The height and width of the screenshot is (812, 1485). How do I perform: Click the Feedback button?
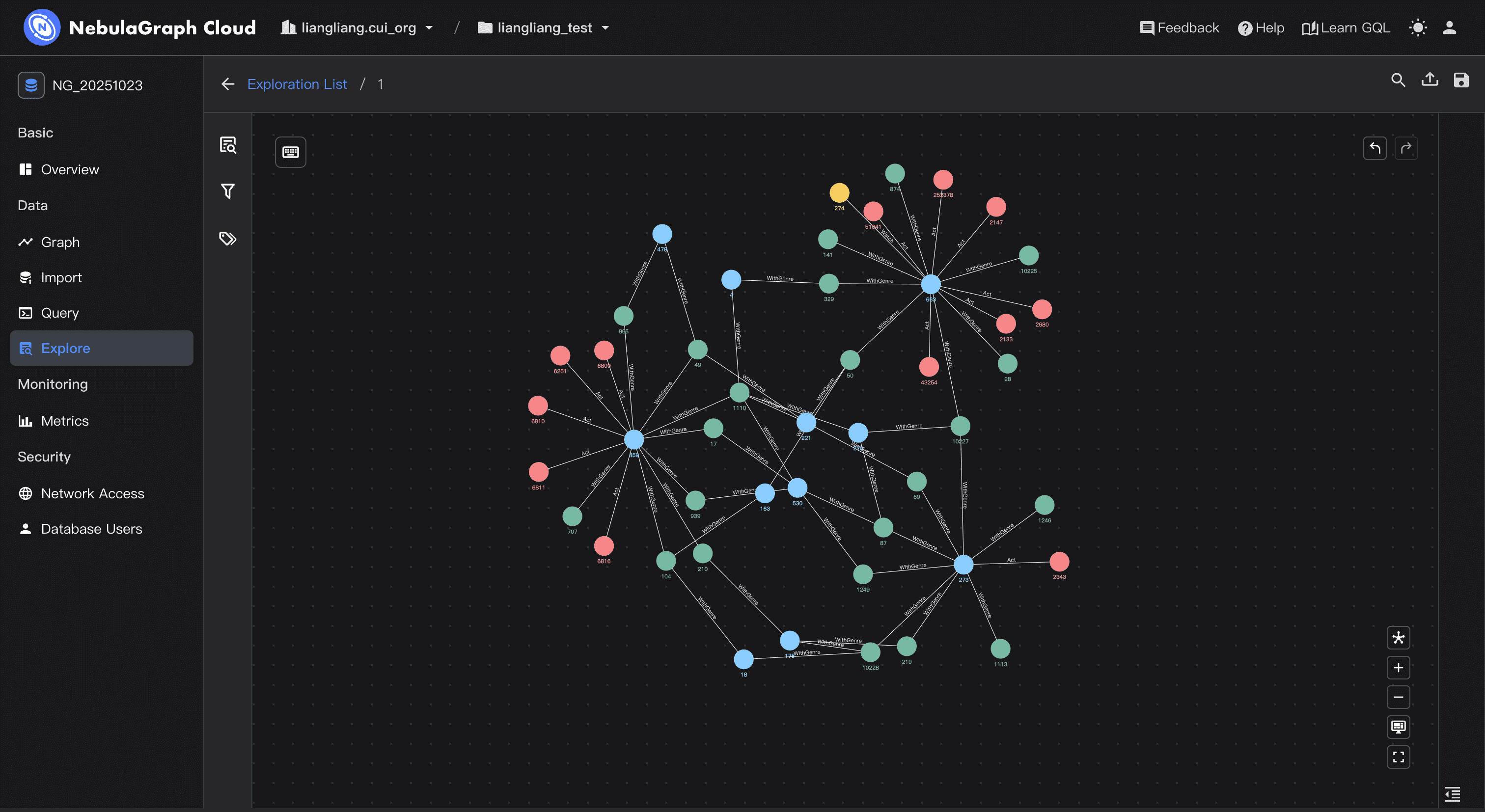1179,27
